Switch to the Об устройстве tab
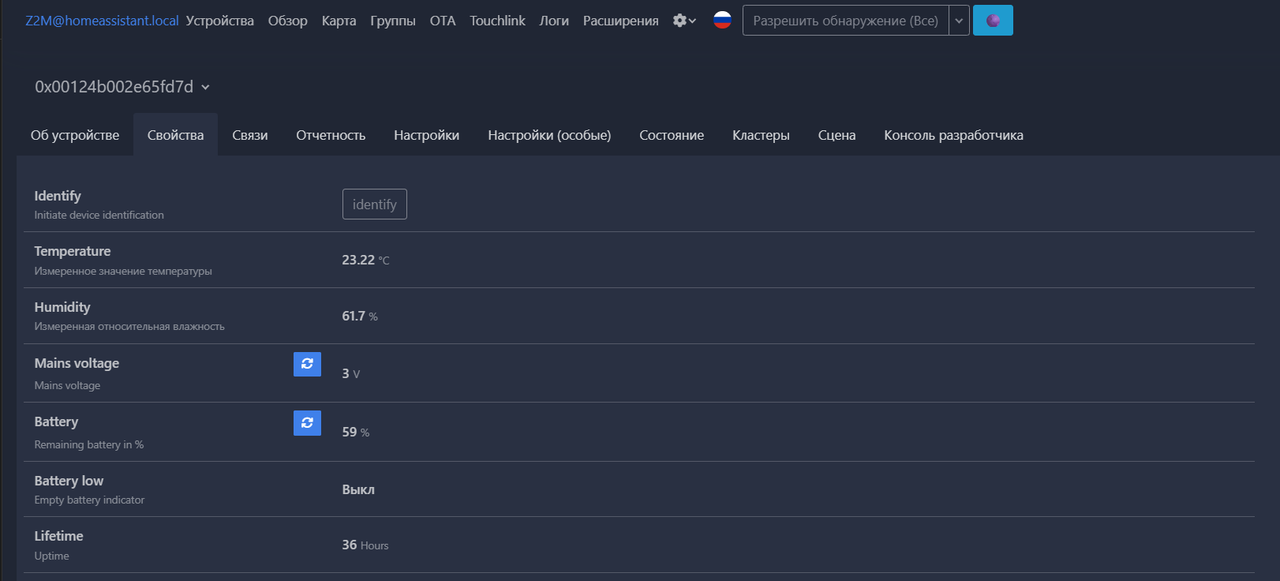Screen dimensions: 1280x581 75,135
